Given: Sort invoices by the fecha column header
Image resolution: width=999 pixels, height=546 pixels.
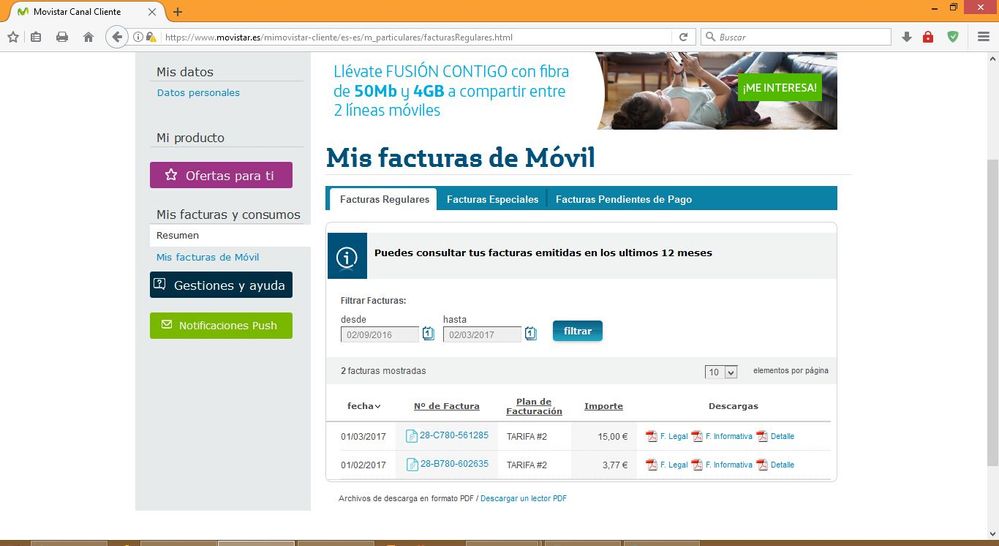Looking at the screenshot, I should tap(364, 406).
